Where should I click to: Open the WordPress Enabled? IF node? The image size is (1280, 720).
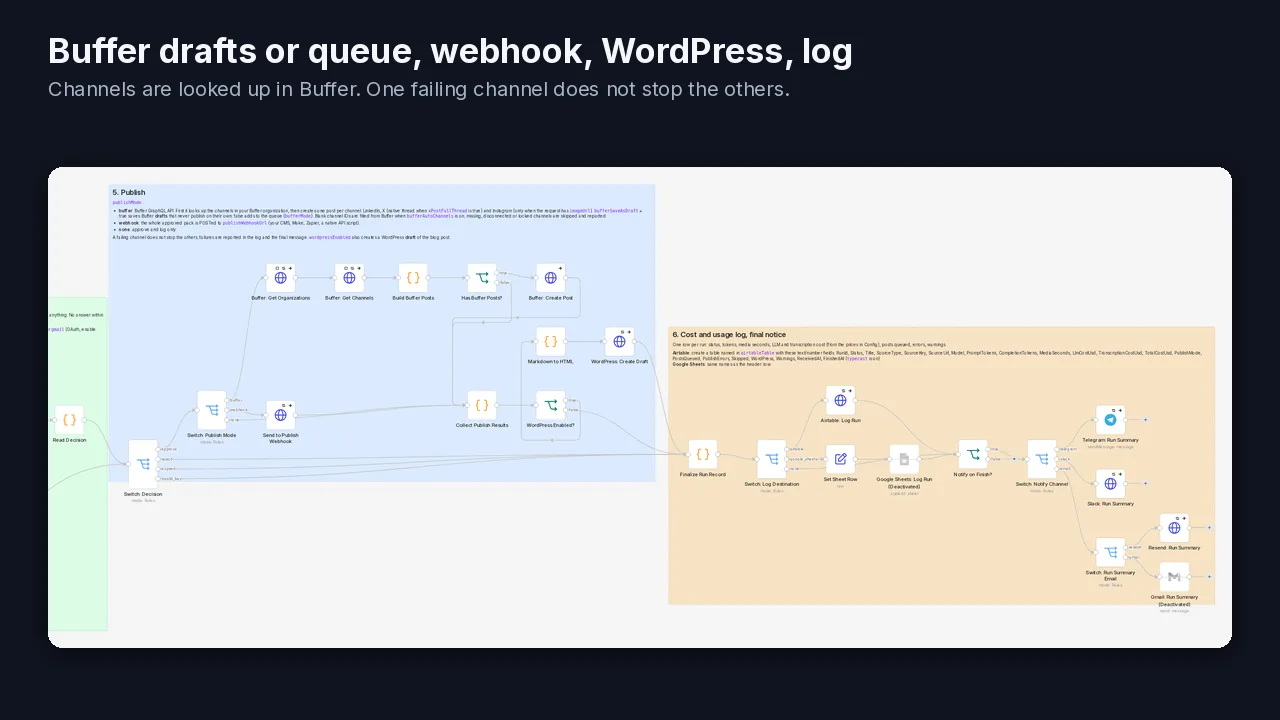551,405
